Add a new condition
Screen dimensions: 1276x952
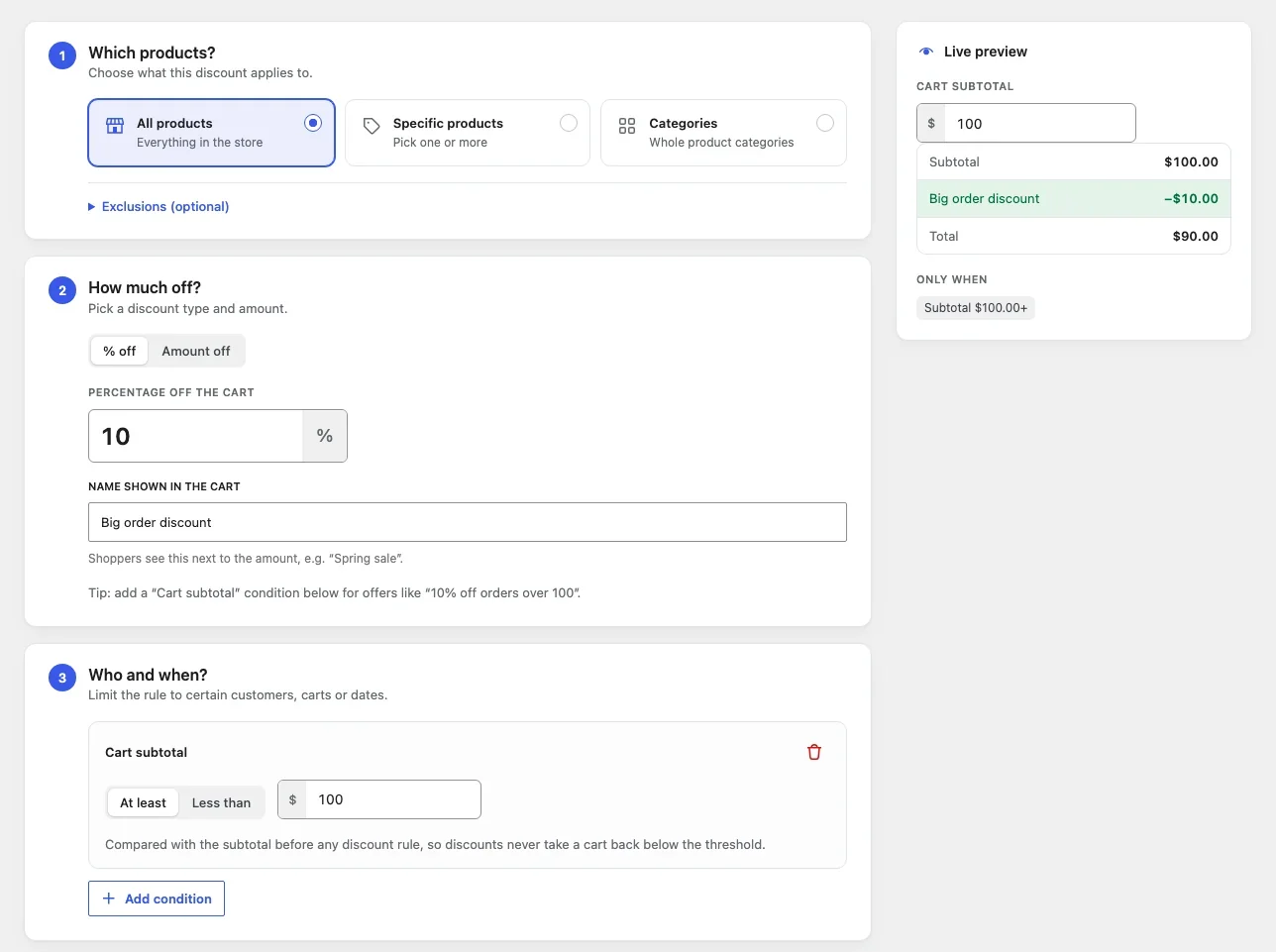pos(157,899)
